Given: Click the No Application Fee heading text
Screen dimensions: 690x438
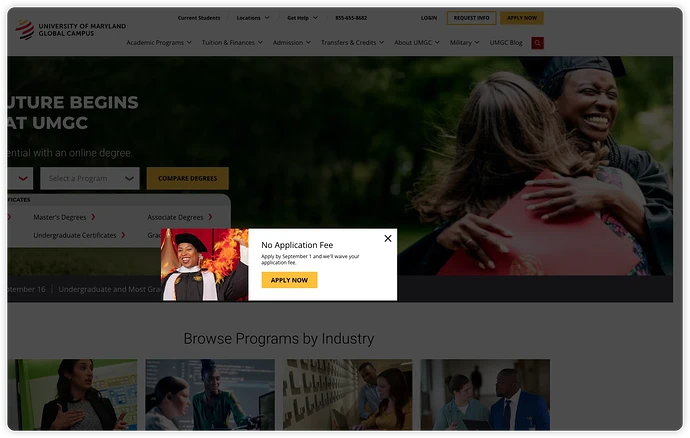Looking at the screenshot, I should [297, 245].
